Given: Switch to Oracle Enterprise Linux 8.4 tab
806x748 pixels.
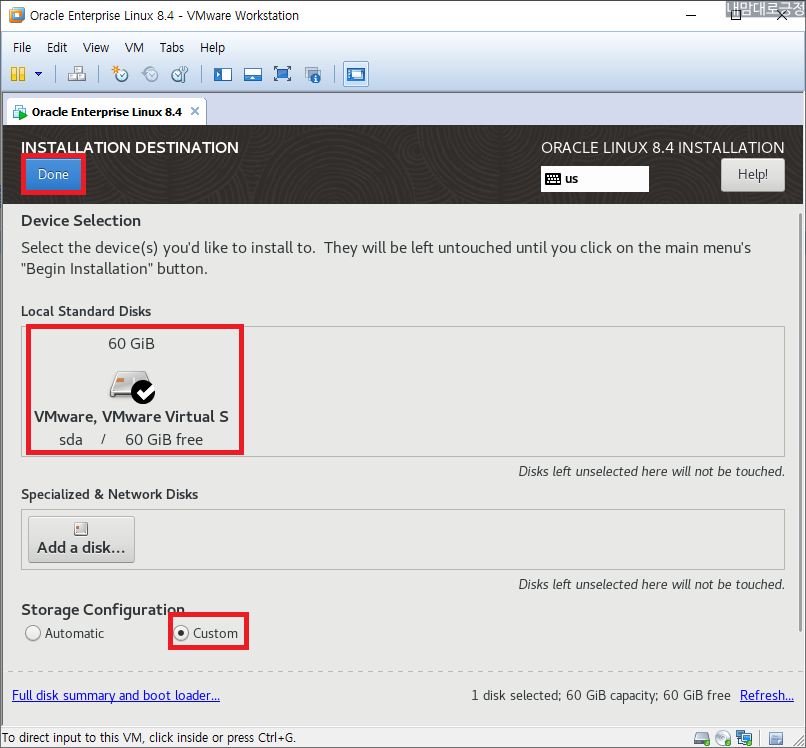Looking at the screenshot, I should [106, 112].
